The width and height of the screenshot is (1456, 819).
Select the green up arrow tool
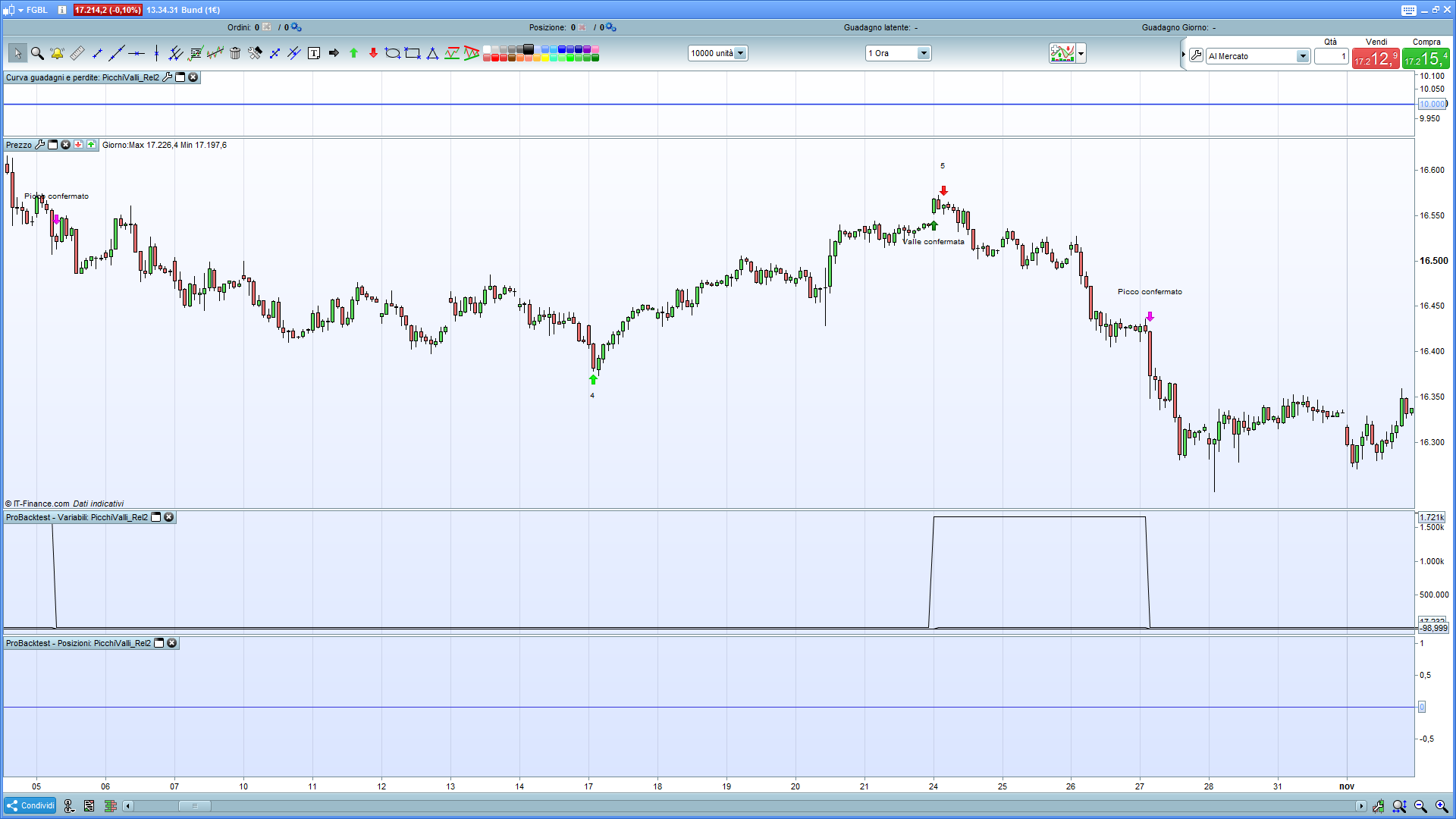[x=353, y=53]
